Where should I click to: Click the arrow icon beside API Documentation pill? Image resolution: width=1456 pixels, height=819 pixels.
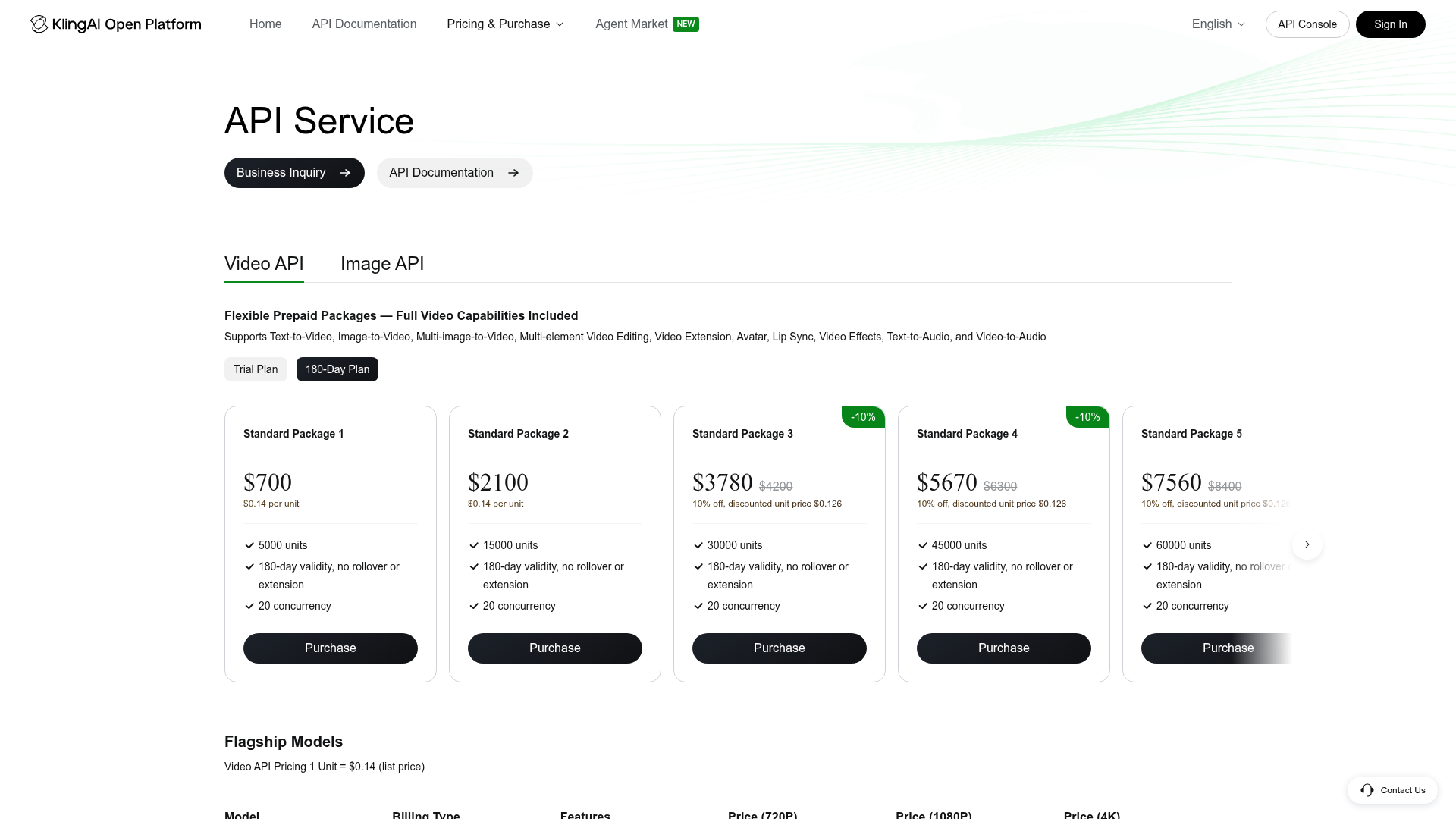pyautogui.click(x=513, y=173)
